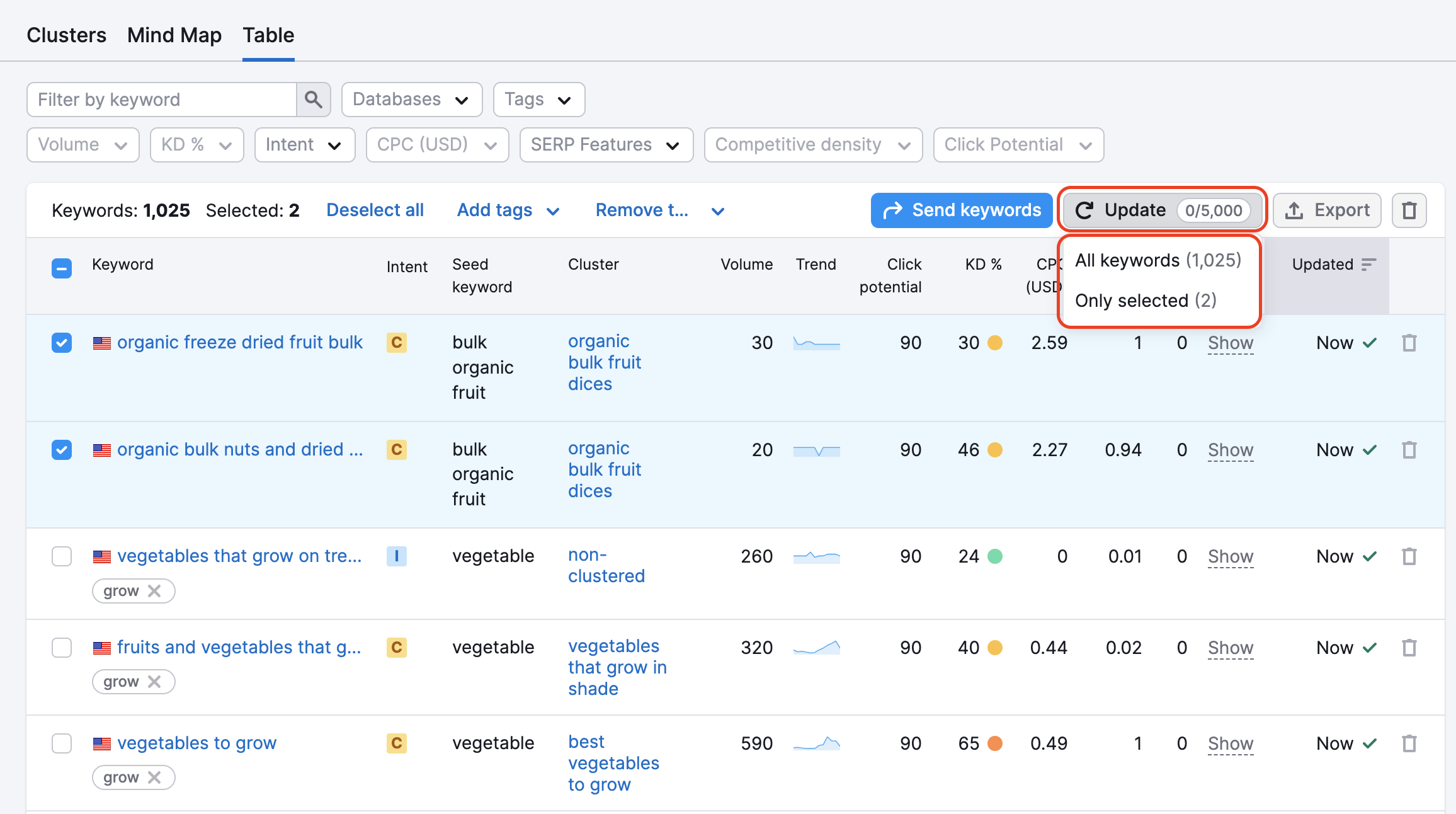Click the Delete trash icon
Viewport: 1456px width, 814px height.
1409,210
